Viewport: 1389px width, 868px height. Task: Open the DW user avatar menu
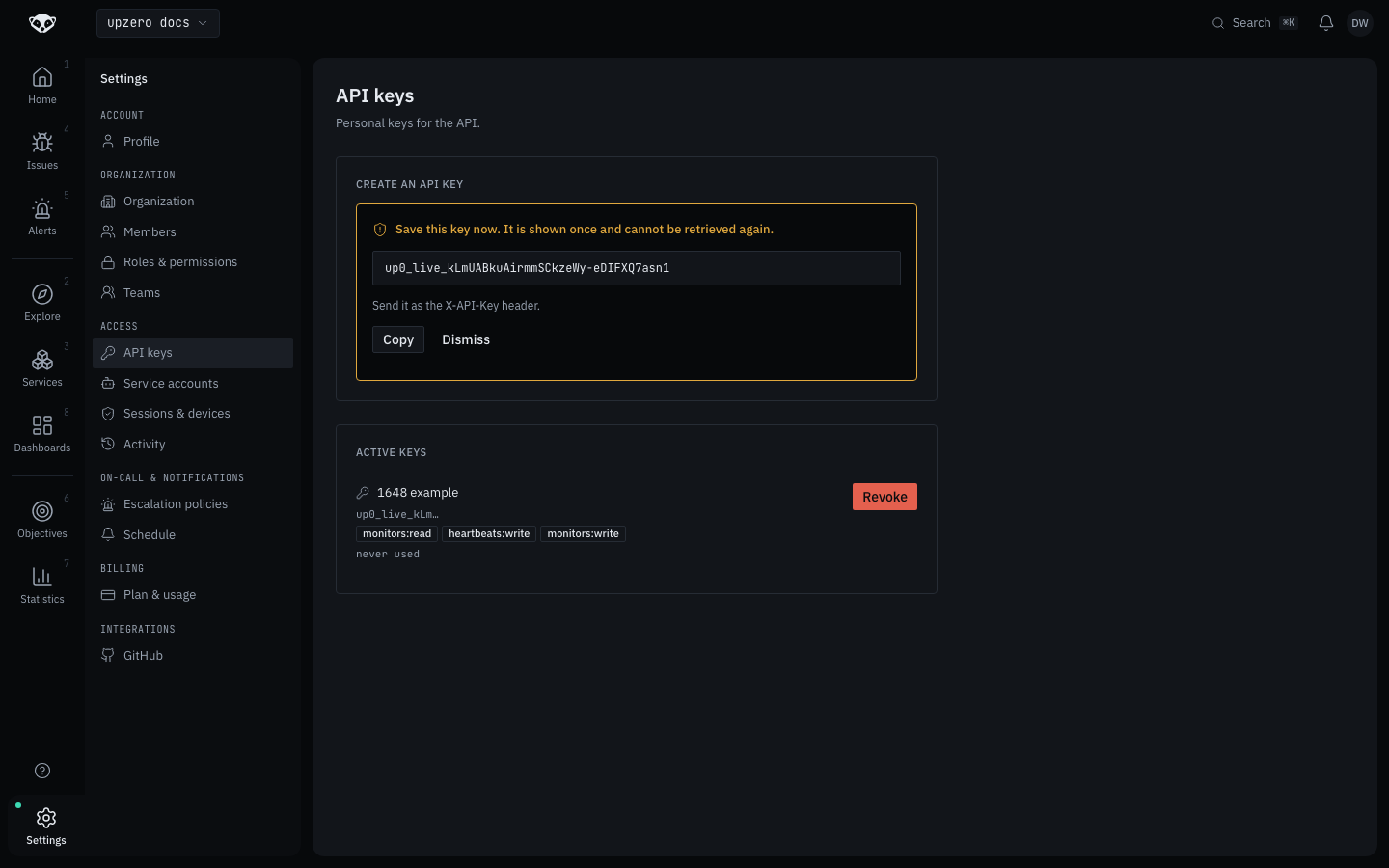point(1360,23)
